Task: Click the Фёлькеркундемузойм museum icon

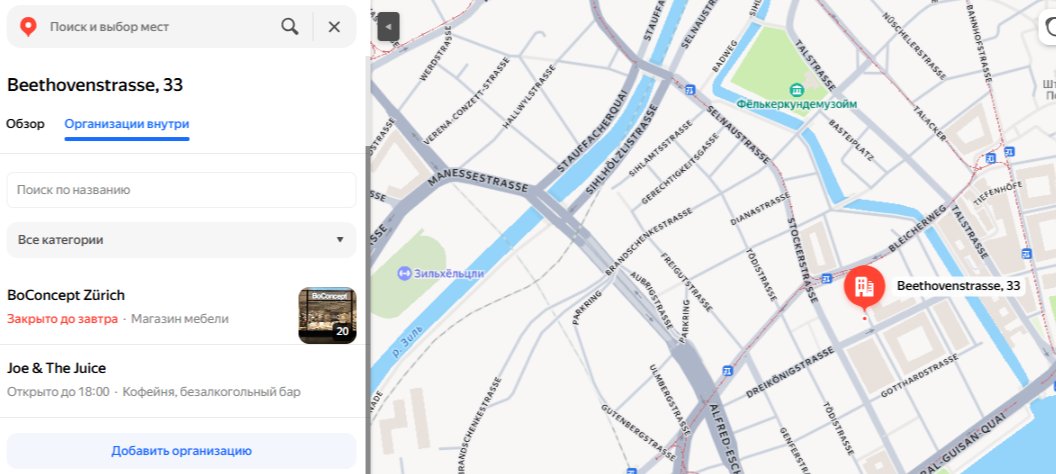Action: (798, 90)
